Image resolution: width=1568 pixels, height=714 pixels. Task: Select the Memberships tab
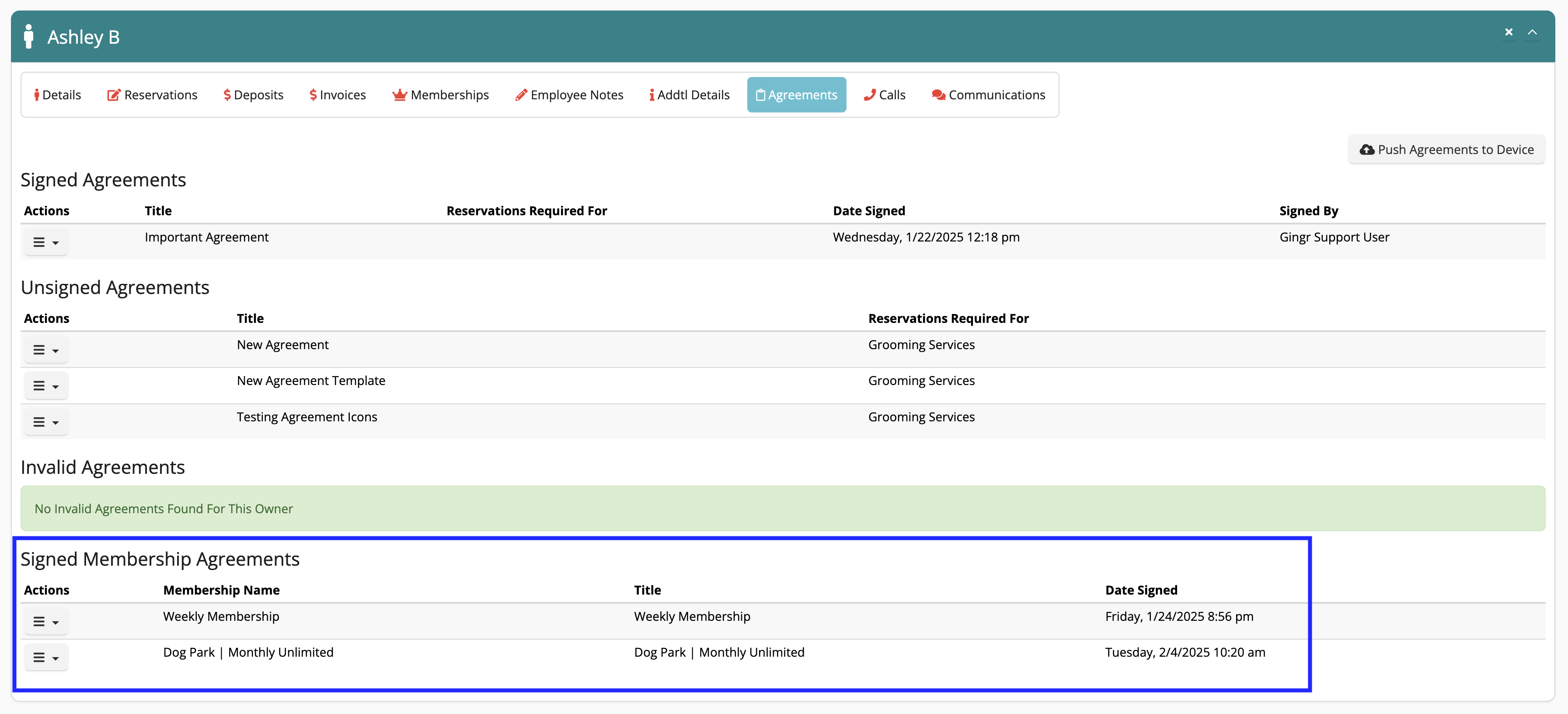441,94
